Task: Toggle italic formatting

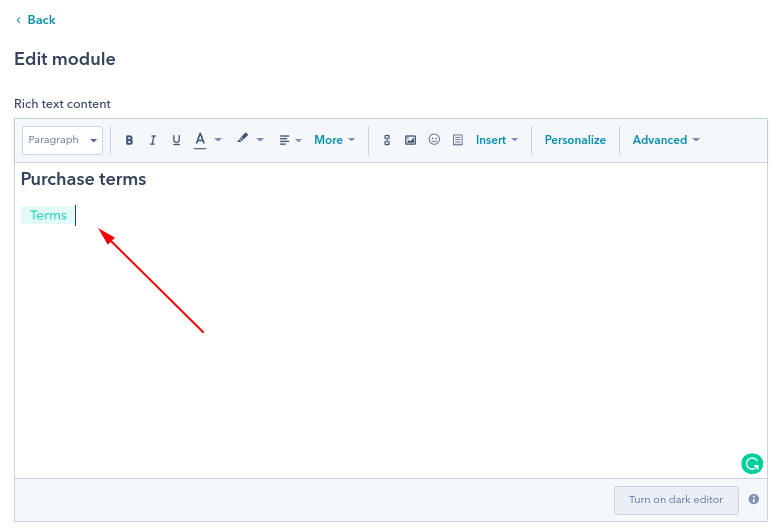Action: (153, 141)
